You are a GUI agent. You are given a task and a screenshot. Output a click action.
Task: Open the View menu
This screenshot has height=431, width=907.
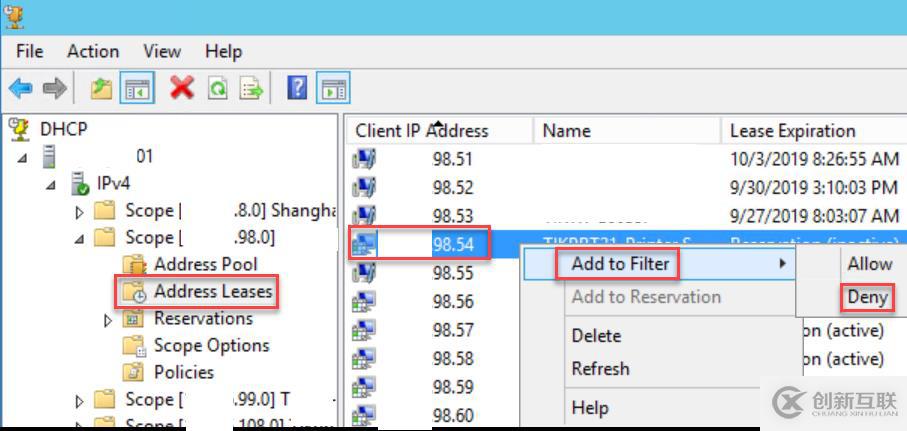coord(162,51)
